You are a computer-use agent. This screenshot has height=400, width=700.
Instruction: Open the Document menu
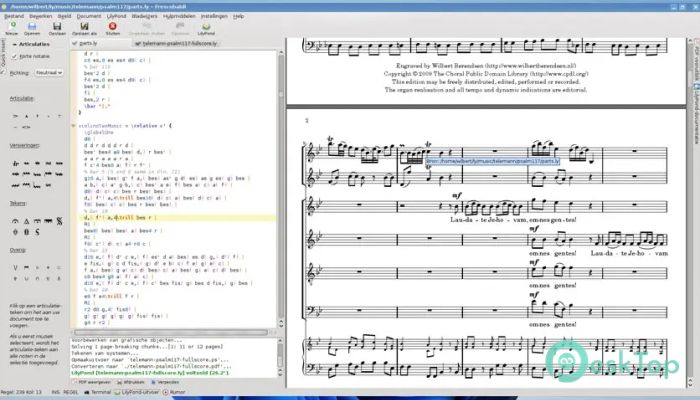(89, 16)
